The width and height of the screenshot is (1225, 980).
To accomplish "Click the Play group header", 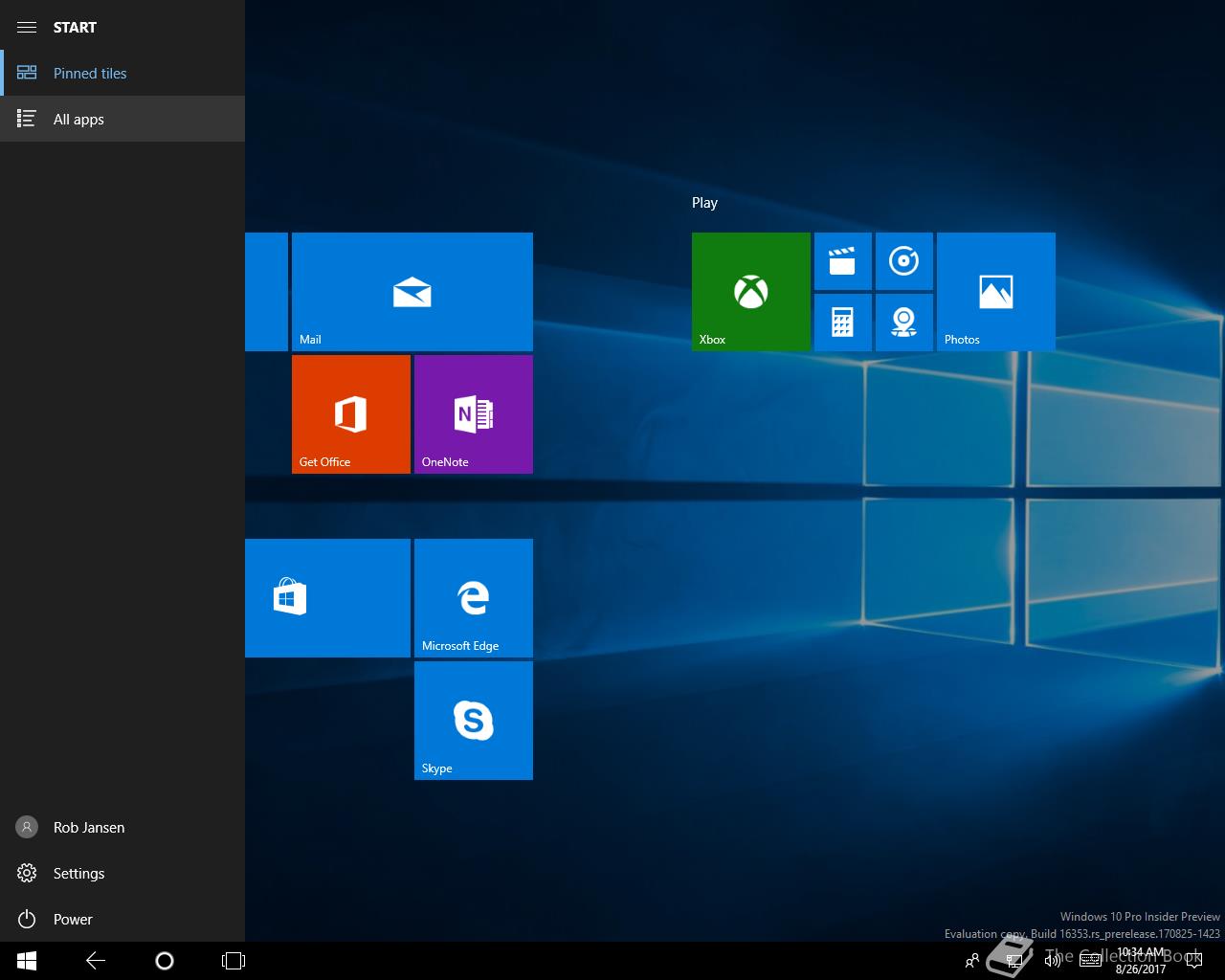I will click(x=704, y=203).
